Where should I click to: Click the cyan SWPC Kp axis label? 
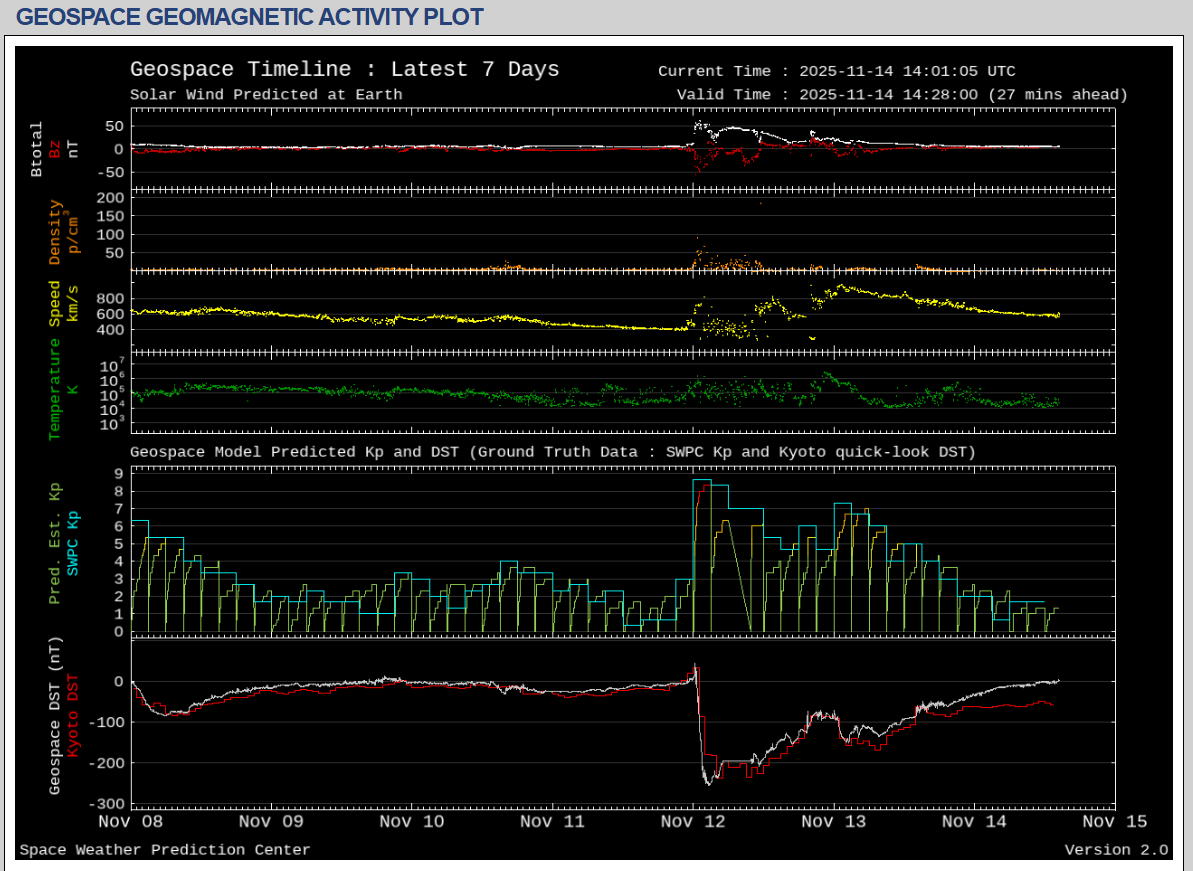coord(72,543)
